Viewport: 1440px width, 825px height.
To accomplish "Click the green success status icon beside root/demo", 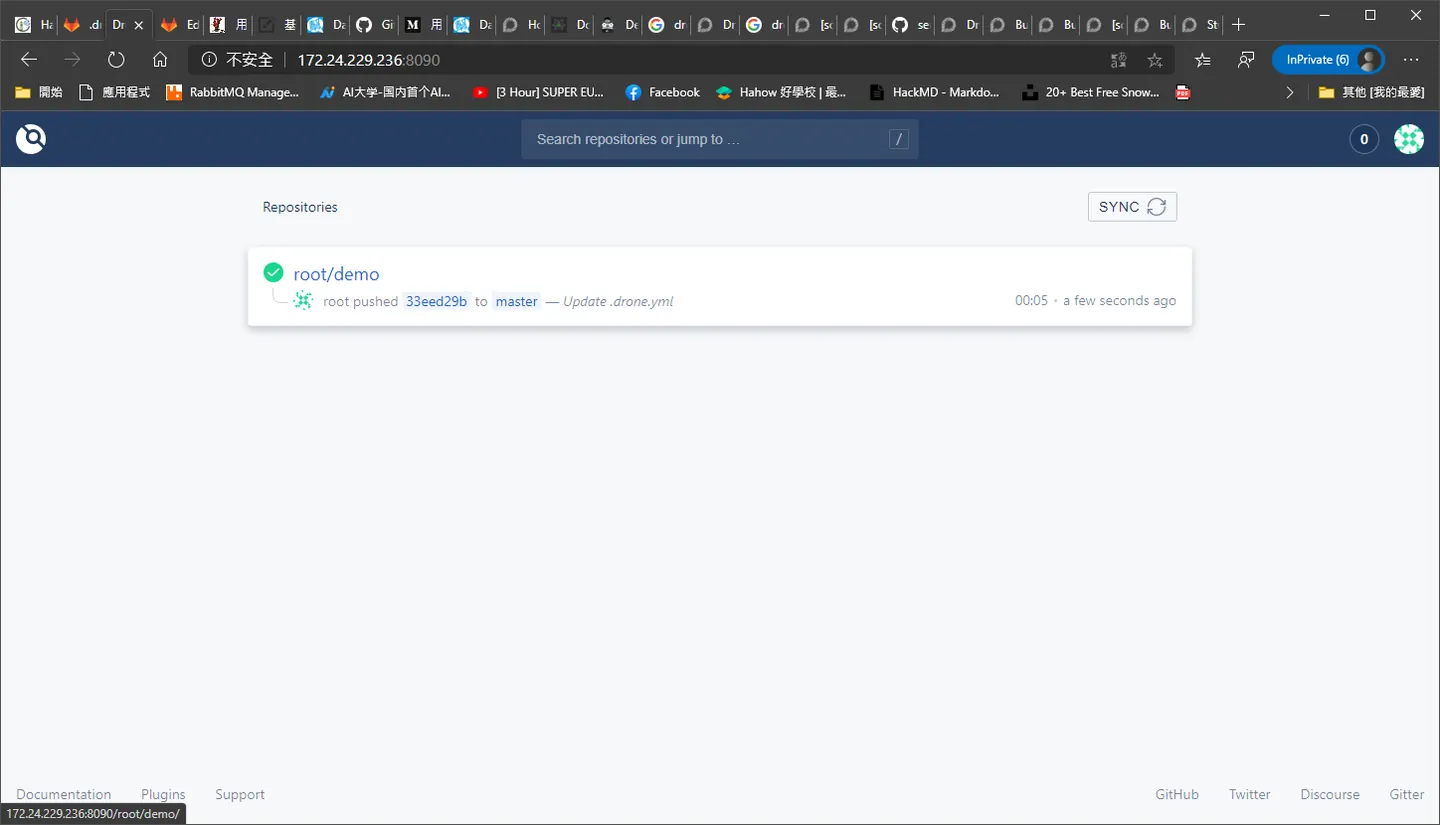I will click(273, 272).
